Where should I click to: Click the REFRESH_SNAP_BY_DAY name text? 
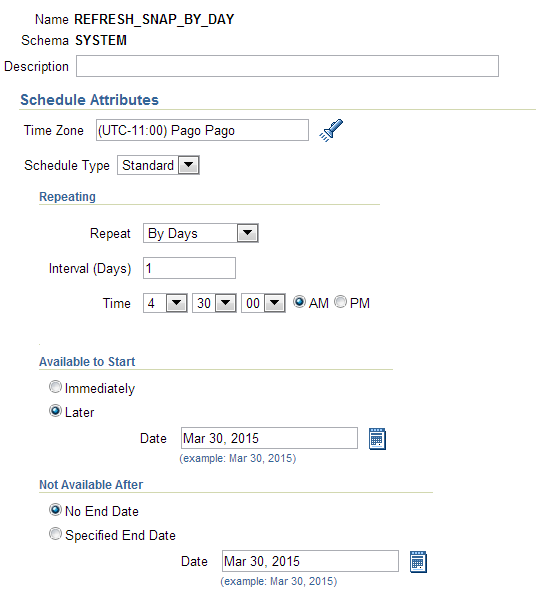(x=154, y=19)
